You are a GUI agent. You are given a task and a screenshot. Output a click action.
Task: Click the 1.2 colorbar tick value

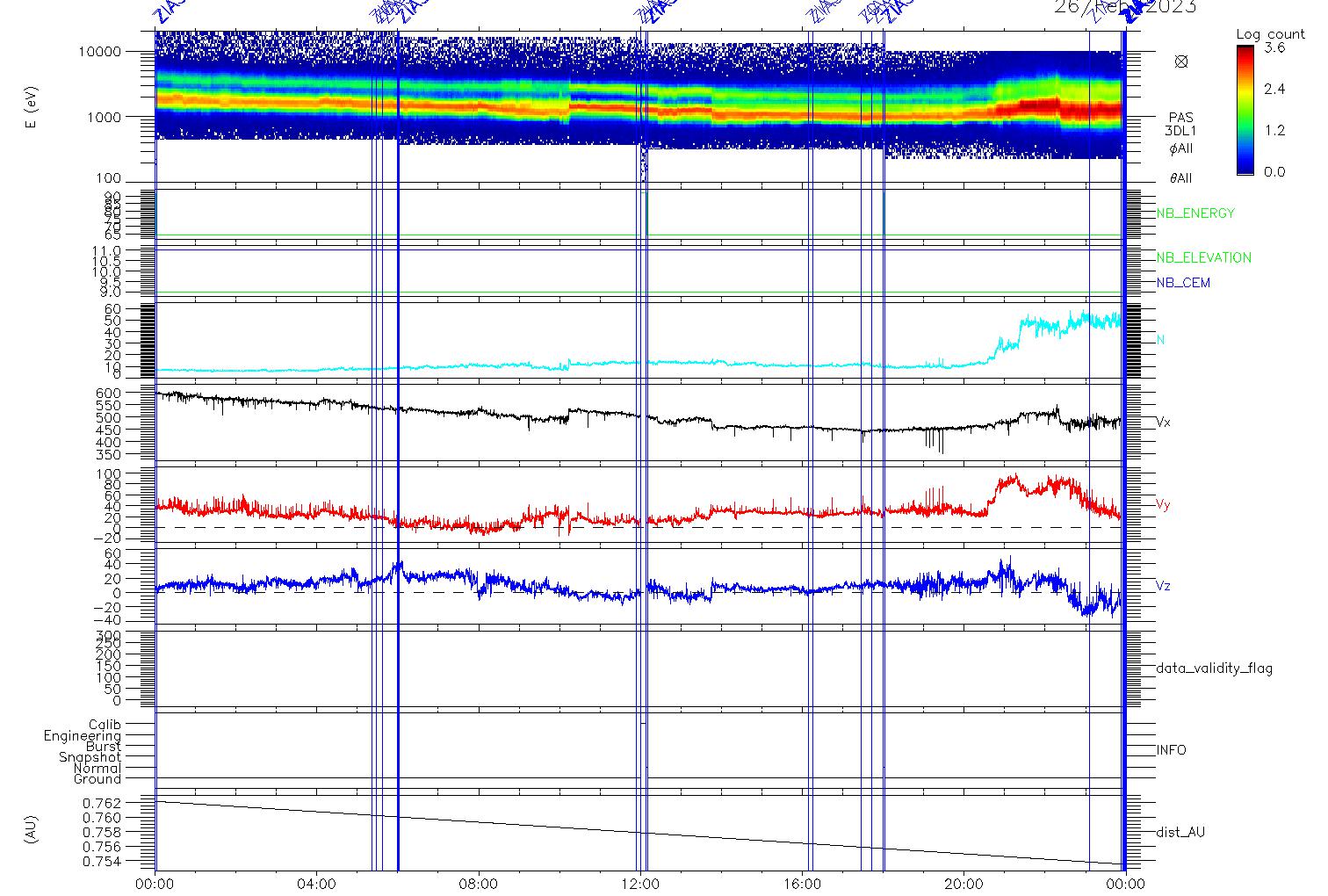click(x=1274, y=131)
